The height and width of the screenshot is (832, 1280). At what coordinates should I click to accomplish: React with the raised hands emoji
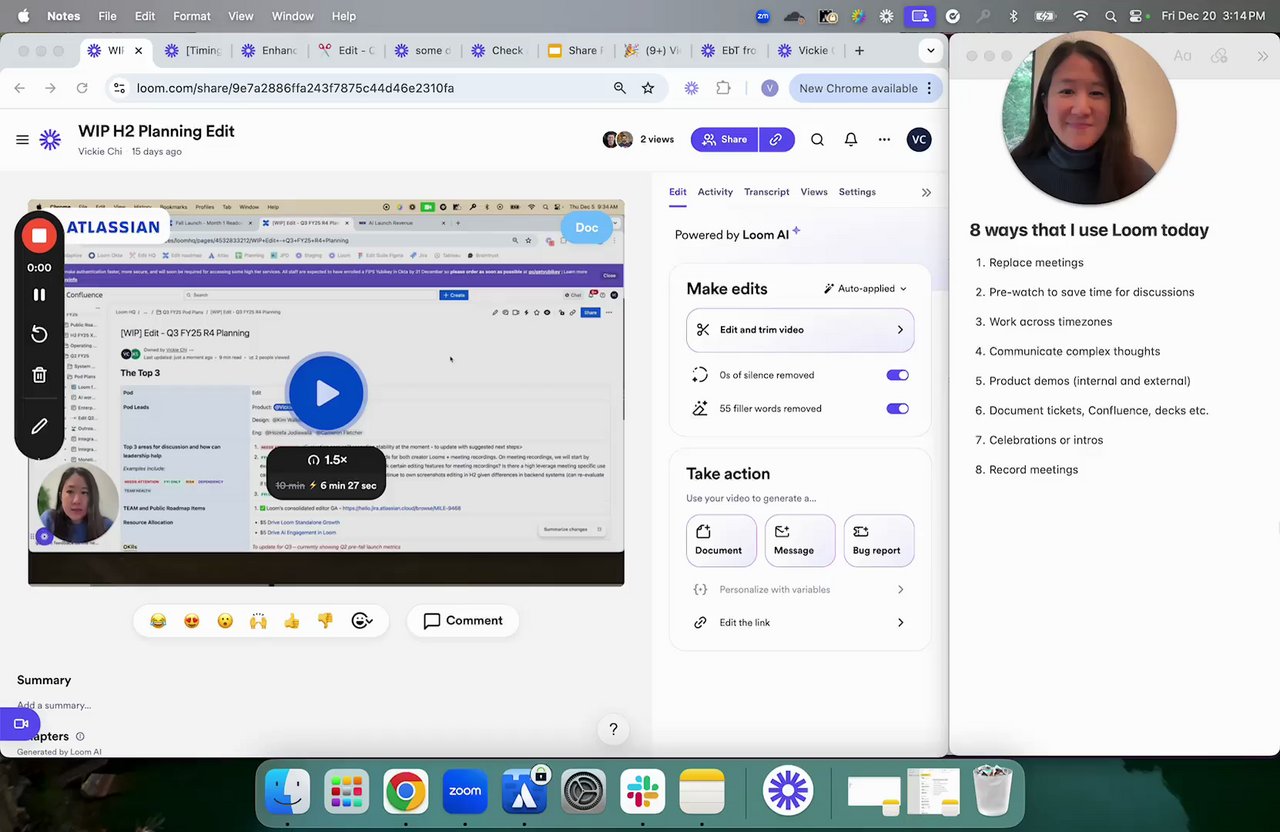258,621
